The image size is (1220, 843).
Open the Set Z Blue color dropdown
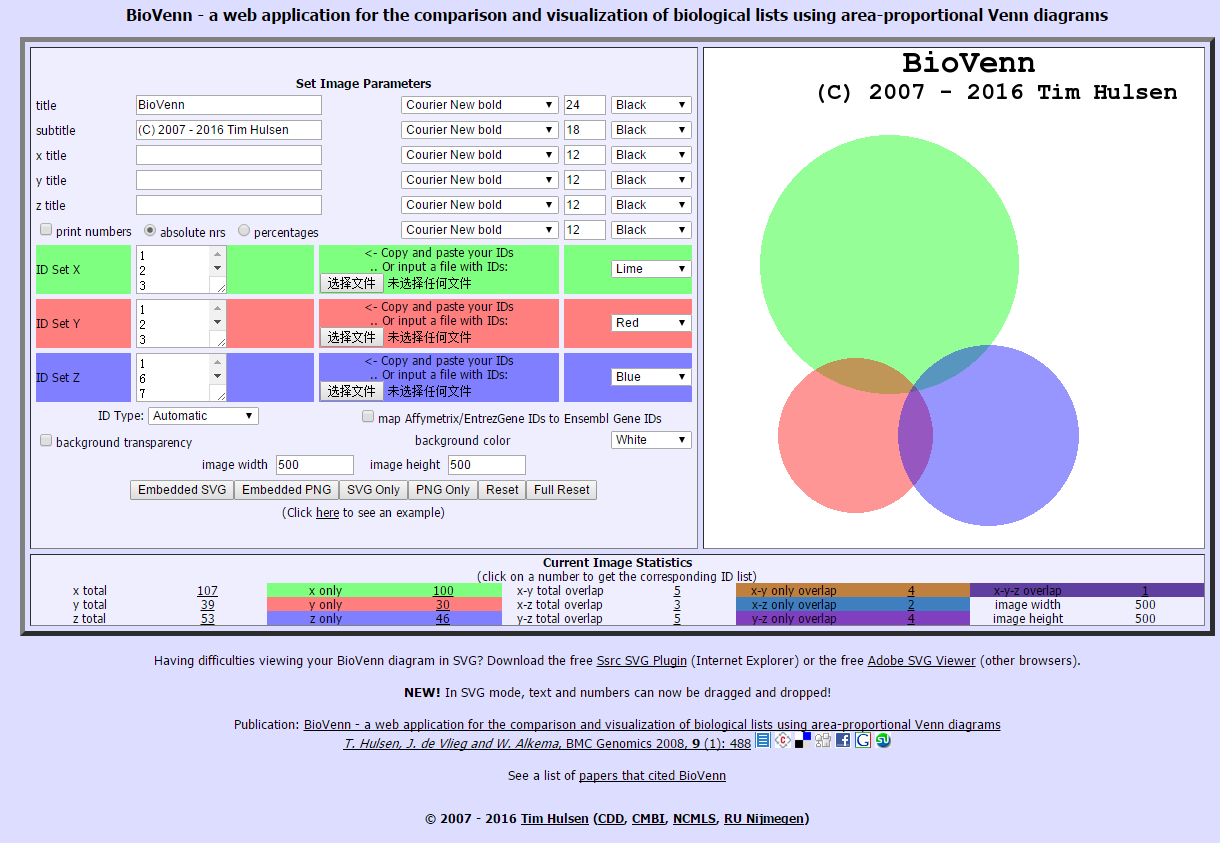click(651, 377)
